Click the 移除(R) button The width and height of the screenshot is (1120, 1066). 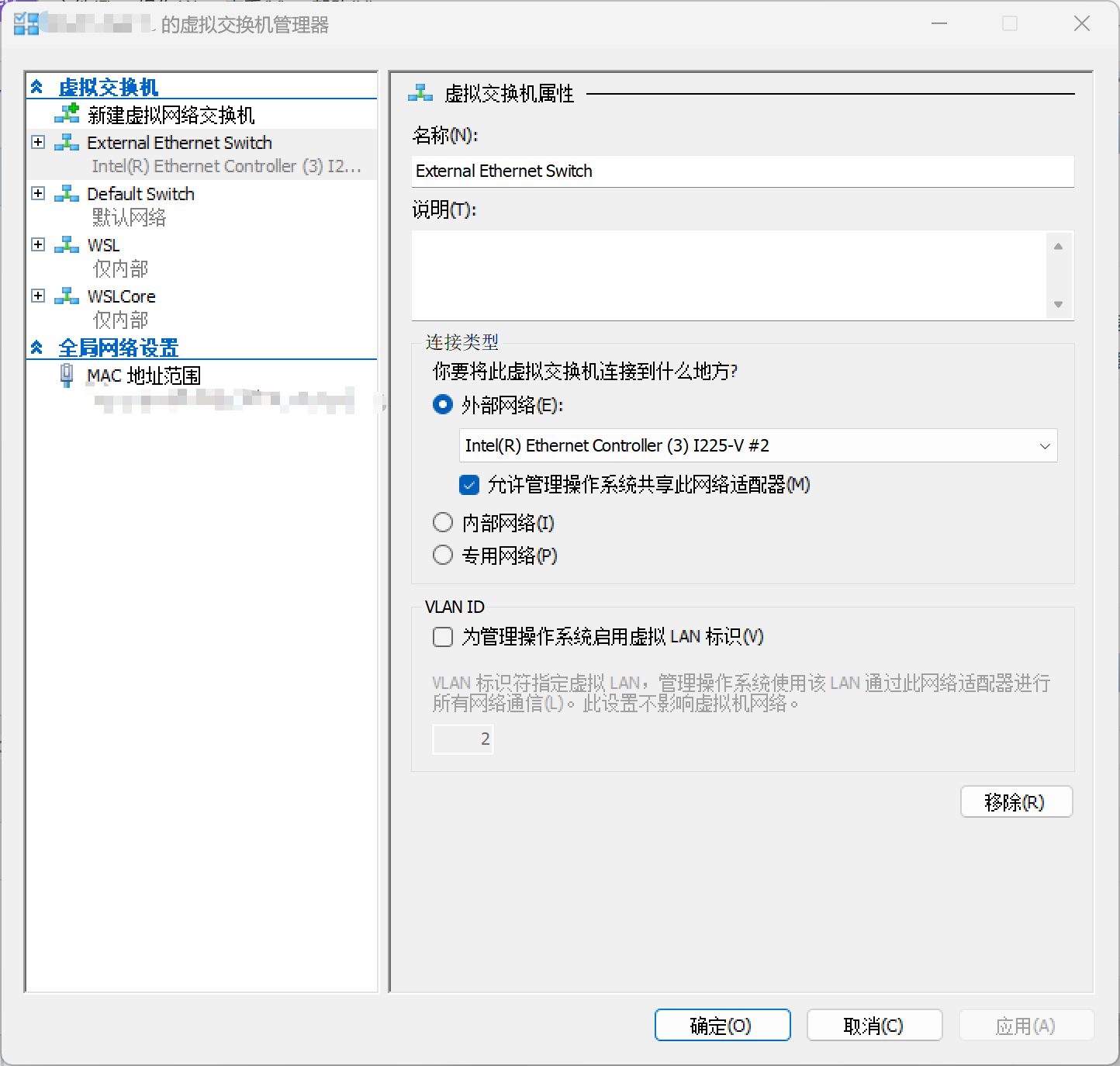click(x=1016, y=801)
